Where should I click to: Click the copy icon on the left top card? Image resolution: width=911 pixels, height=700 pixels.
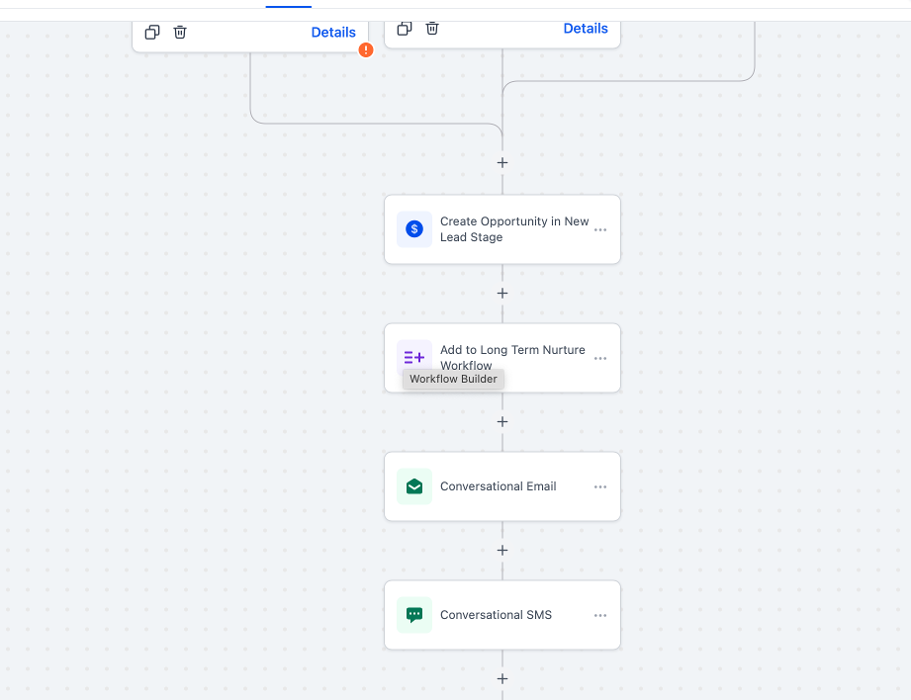tap(152, 33)
